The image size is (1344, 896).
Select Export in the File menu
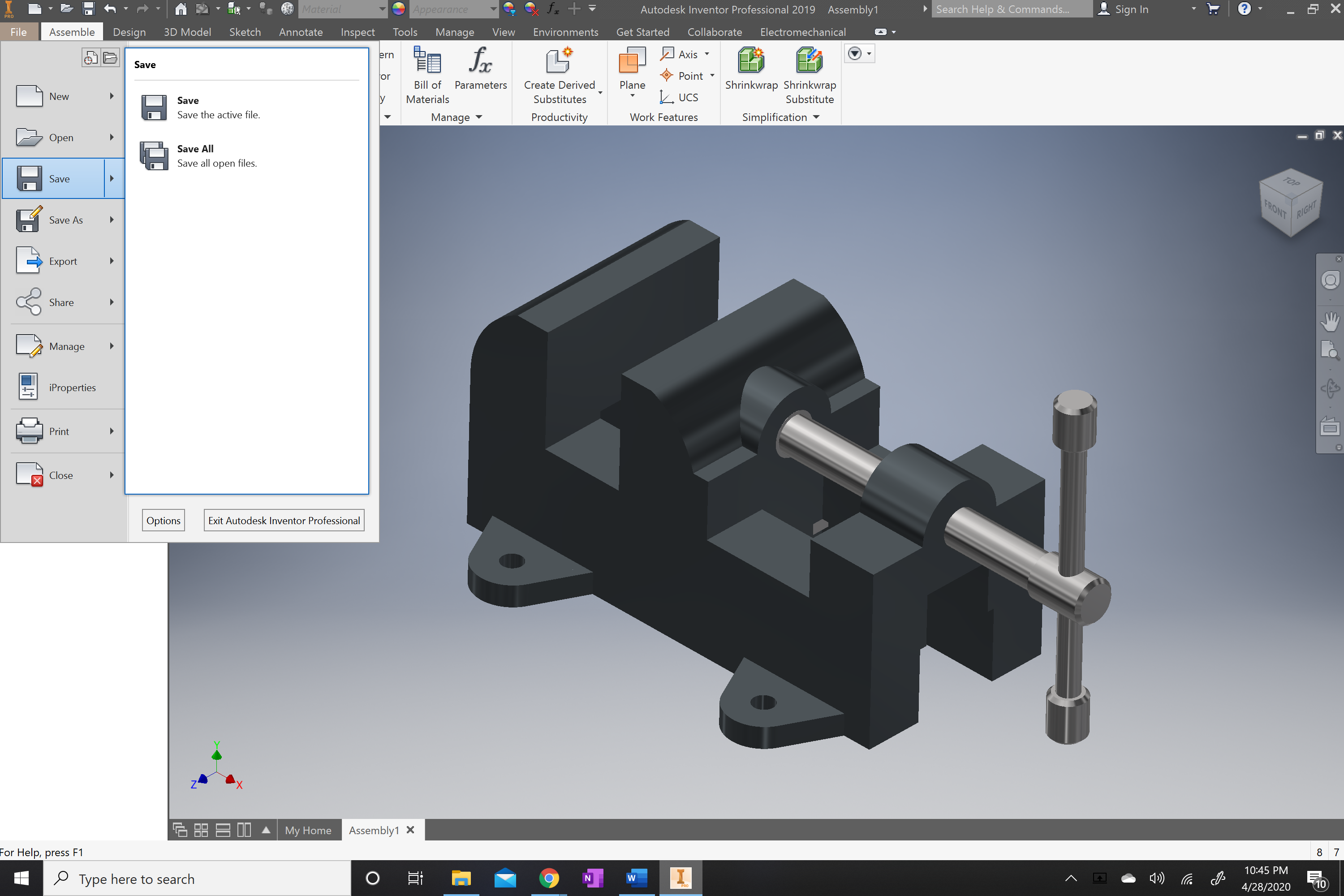[x=63, y=261]
